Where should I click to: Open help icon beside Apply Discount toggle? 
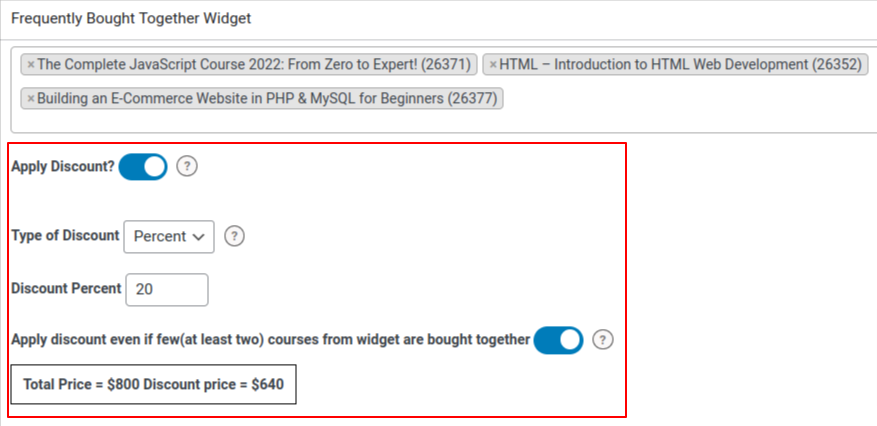(187, 167)
